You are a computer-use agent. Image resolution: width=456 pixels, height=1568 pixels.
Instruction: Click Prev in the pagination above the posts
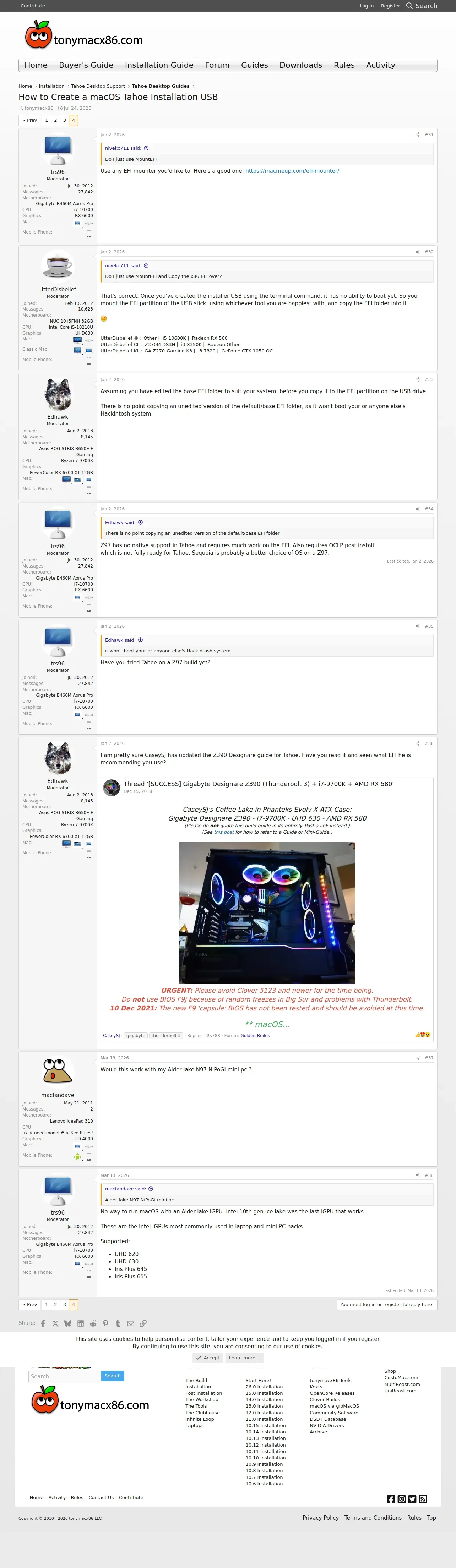click(30, 121)
